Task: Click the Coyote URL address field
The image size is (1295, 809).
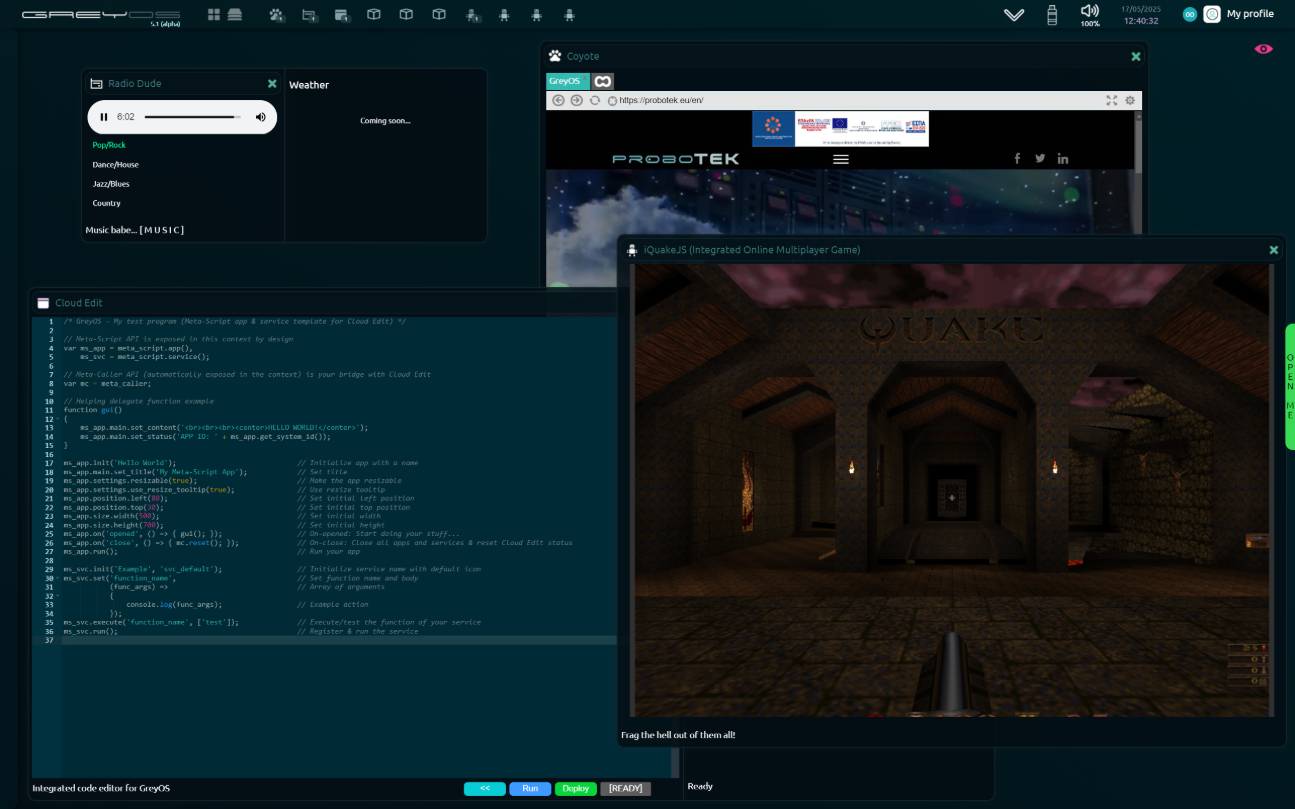Action: point(855,100)
